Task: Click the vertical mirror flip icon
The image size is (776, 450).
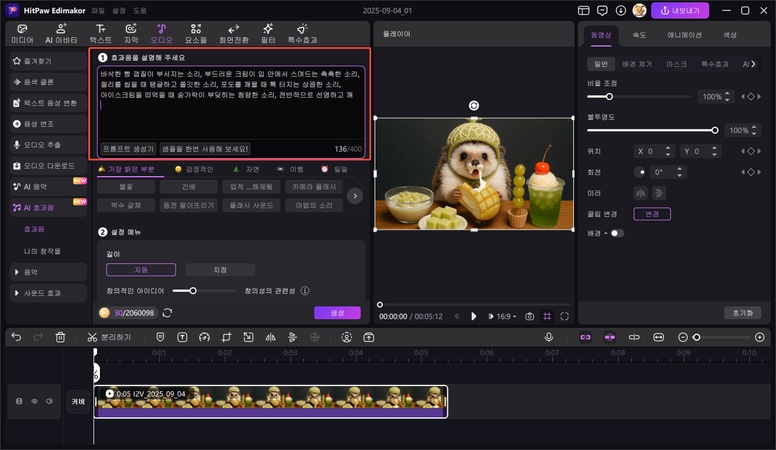Action: 659,193
